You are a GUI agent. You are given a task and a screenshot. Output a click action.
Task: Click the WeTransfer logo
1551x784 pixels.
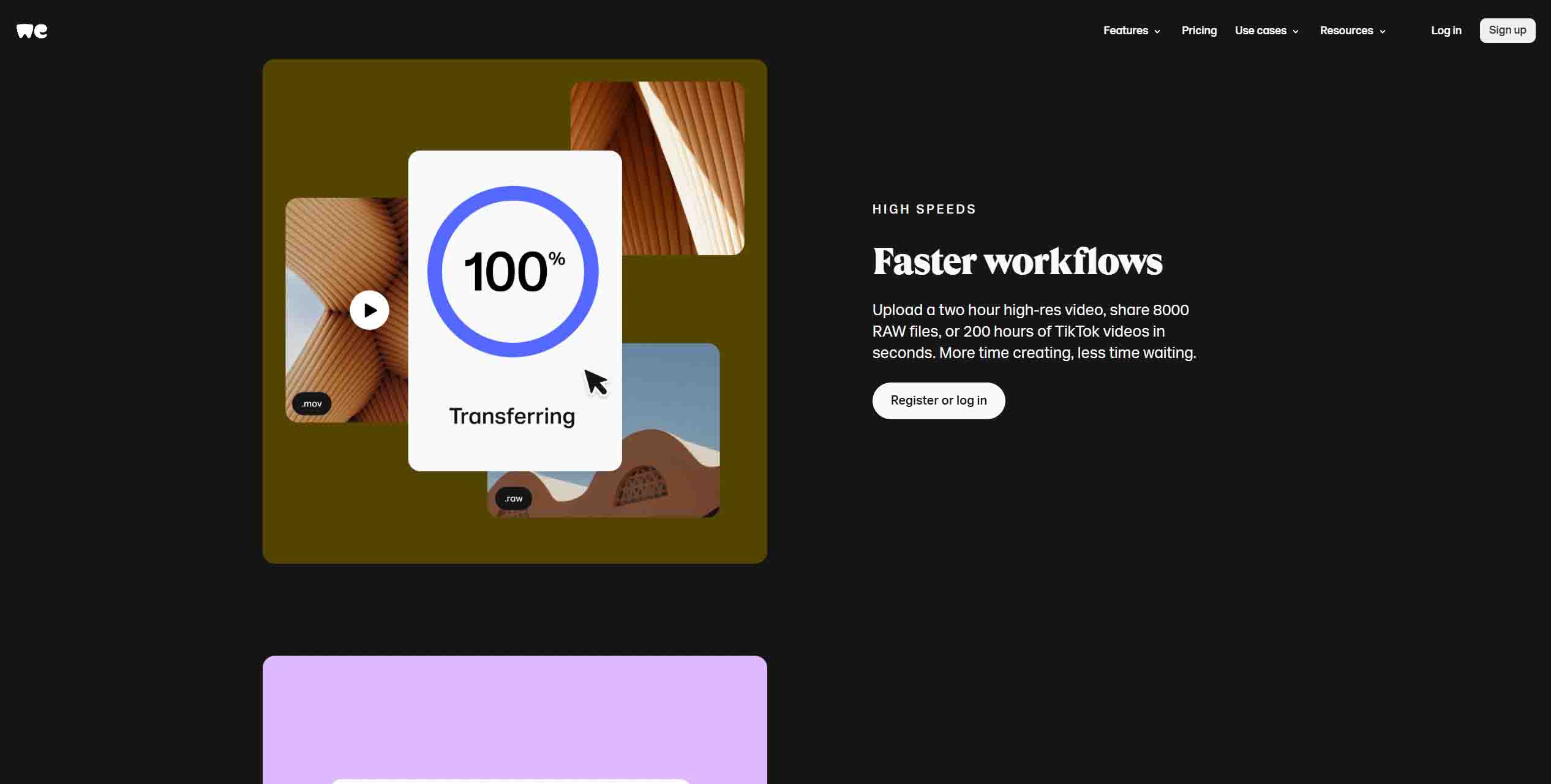(32, 31)
